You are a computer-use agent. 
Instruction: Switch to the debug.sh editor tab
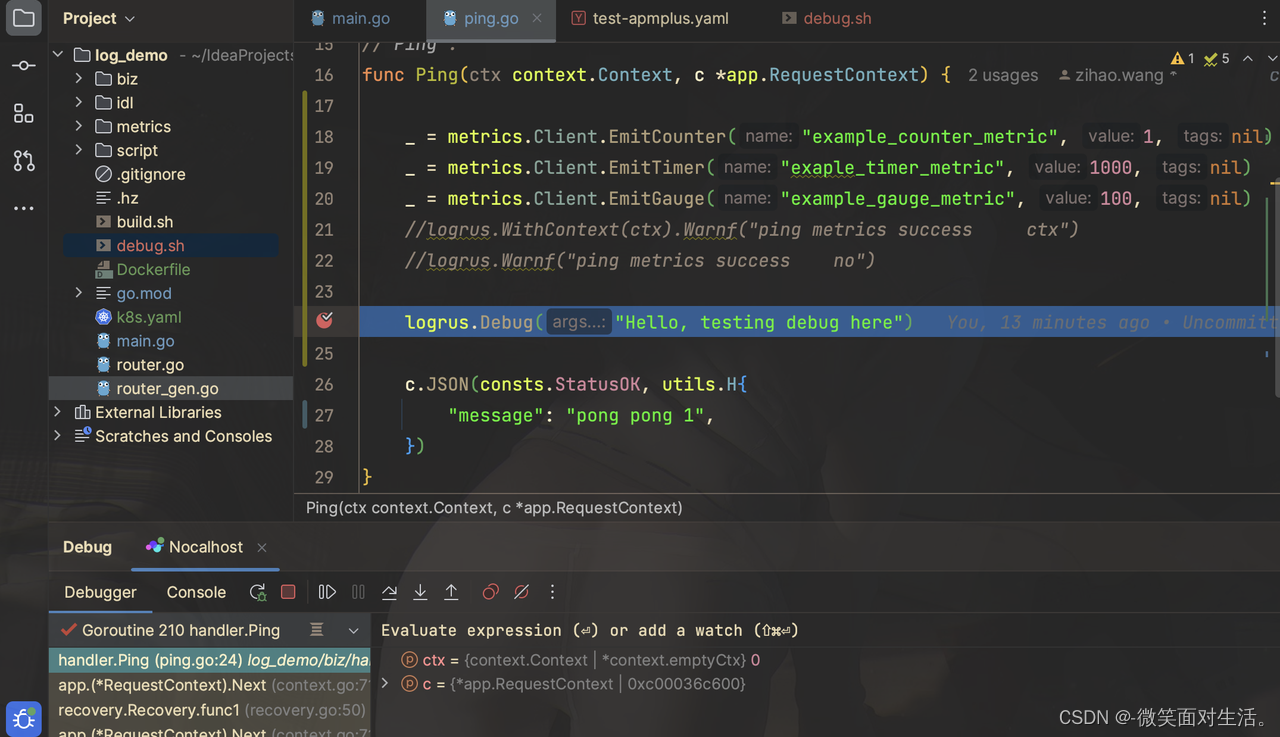[827, 18]
